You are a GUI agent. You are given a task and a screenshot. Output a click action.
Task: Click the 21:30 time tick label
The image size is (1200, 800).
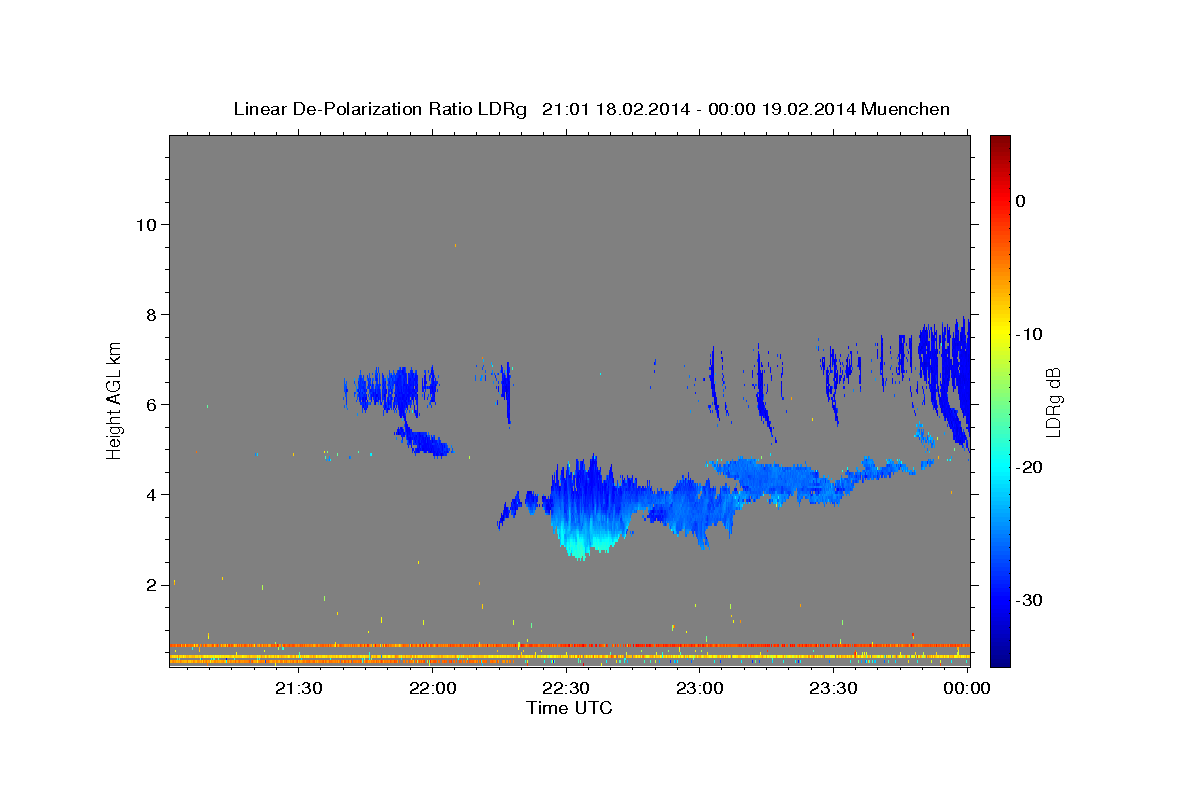(x=298, y=689)
